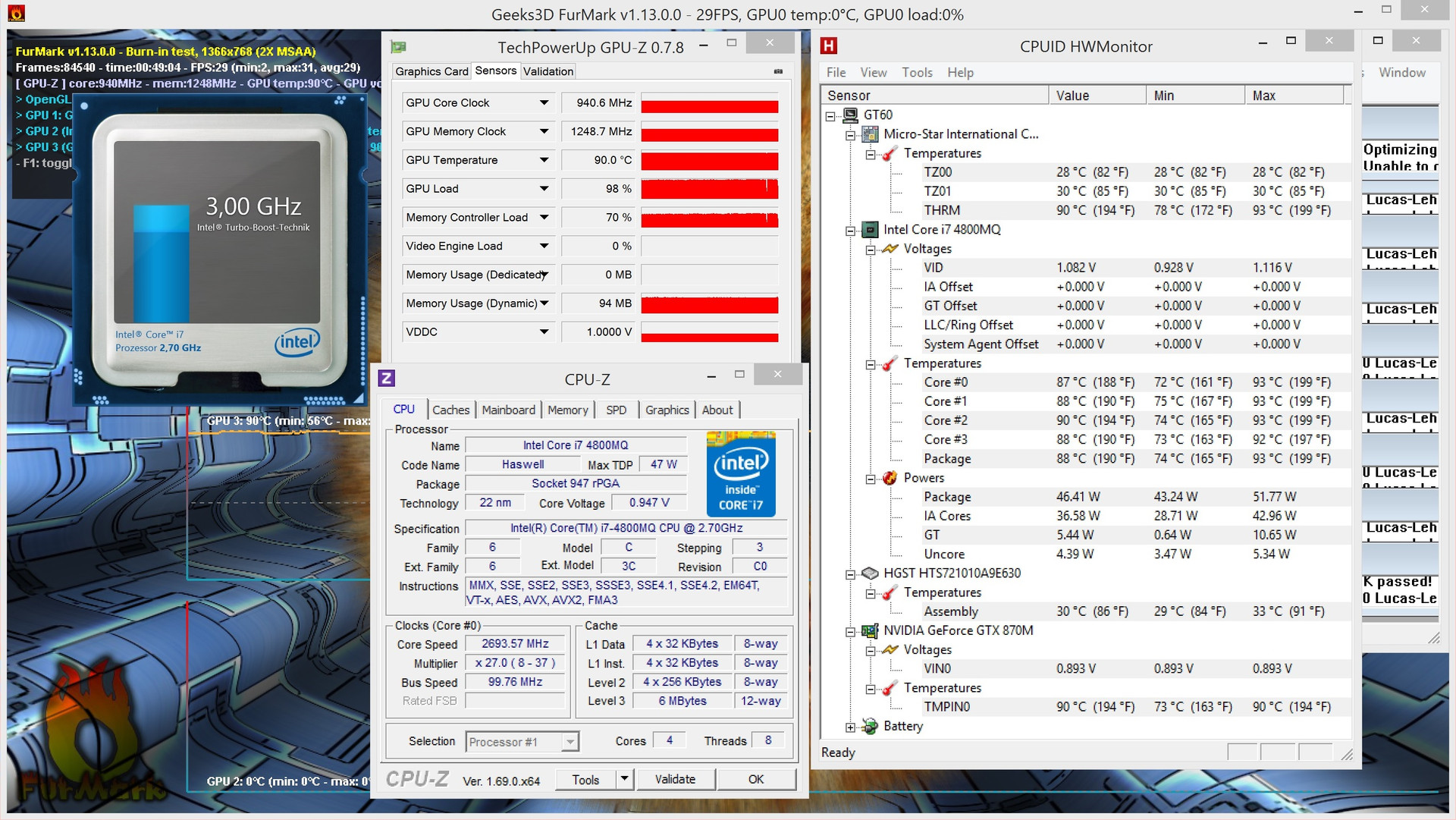The image size is (1456, 820).
Task: Open the Tools menu in HWMonitor
Action: [916, 73]
